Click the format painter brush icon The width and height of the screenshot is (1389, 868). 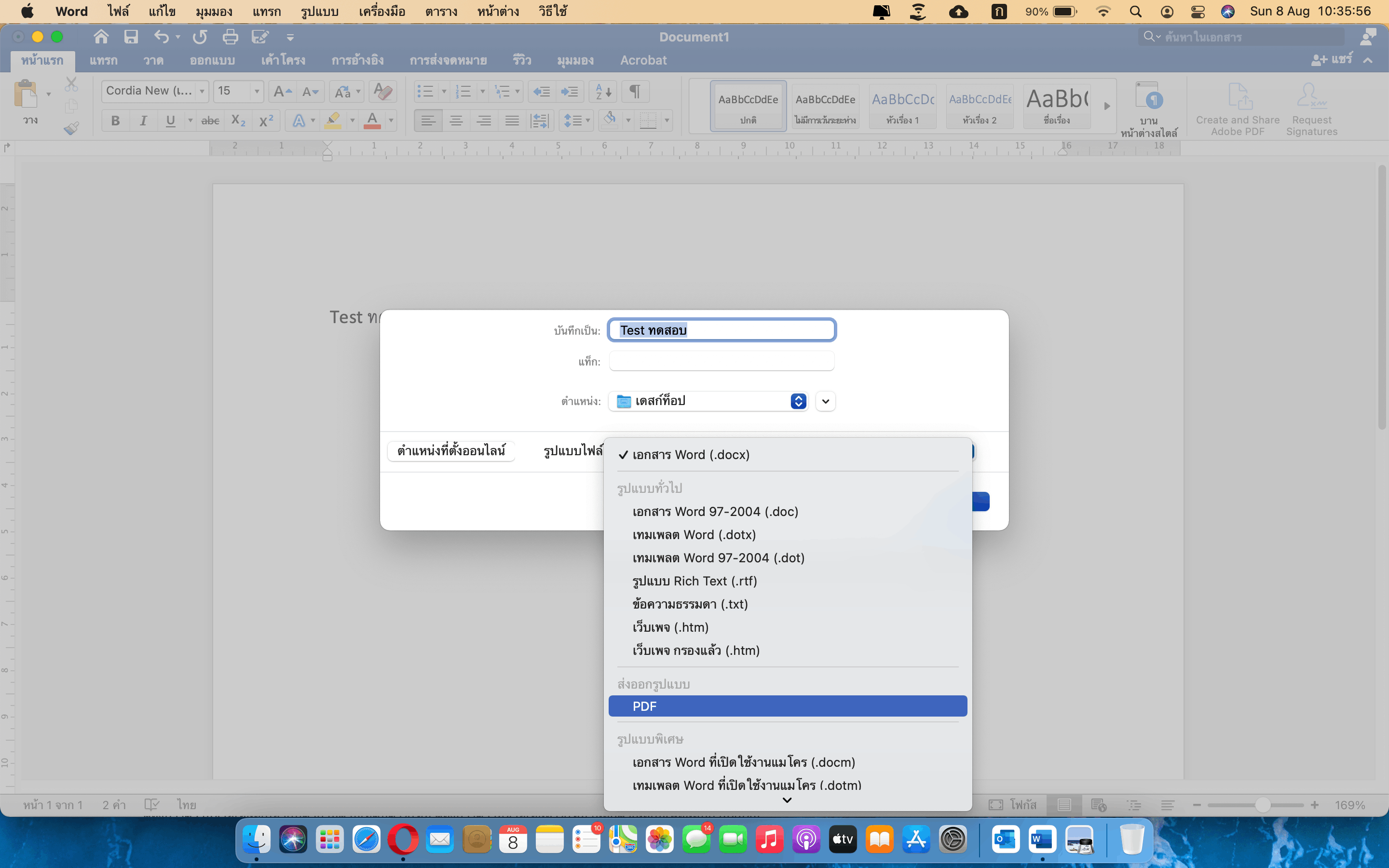[x=71, y=128]
